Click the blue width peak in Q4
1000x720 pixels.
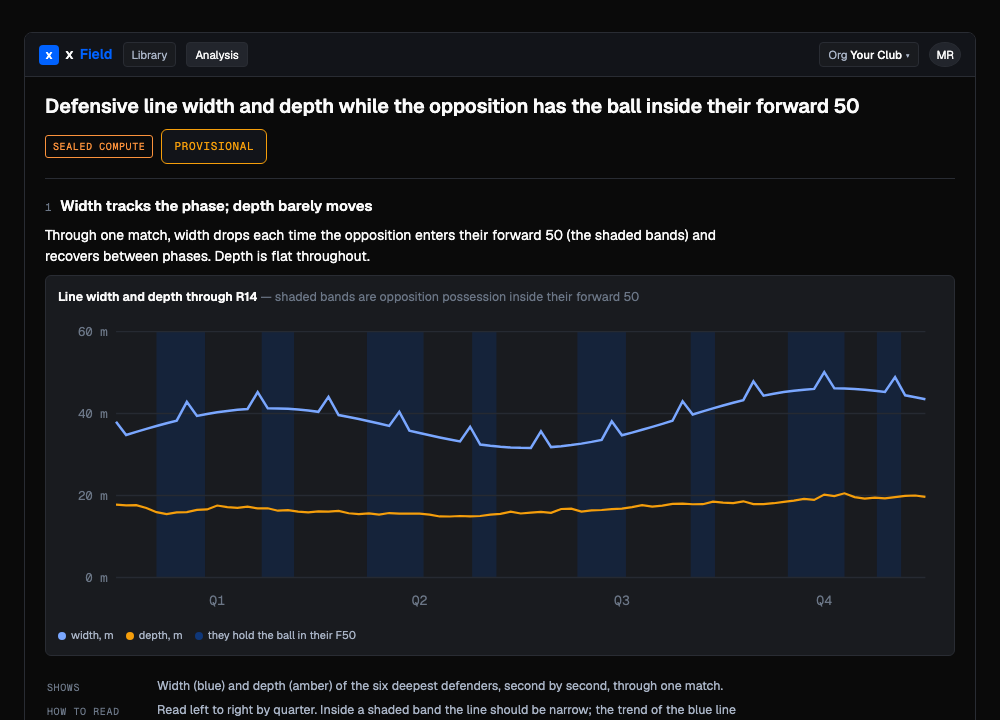[825, 372]
